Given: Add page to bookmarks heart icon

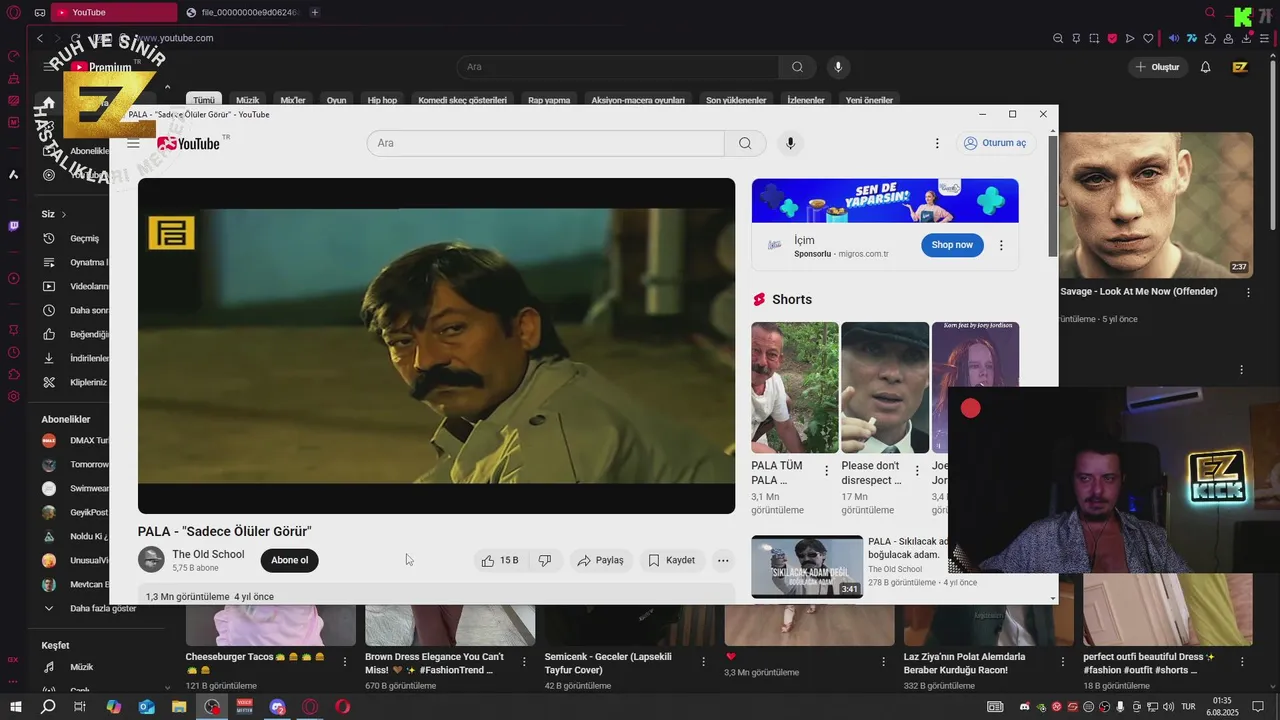Looking at the screenshot, I should pyautogui.click(x=1148, y=38).
